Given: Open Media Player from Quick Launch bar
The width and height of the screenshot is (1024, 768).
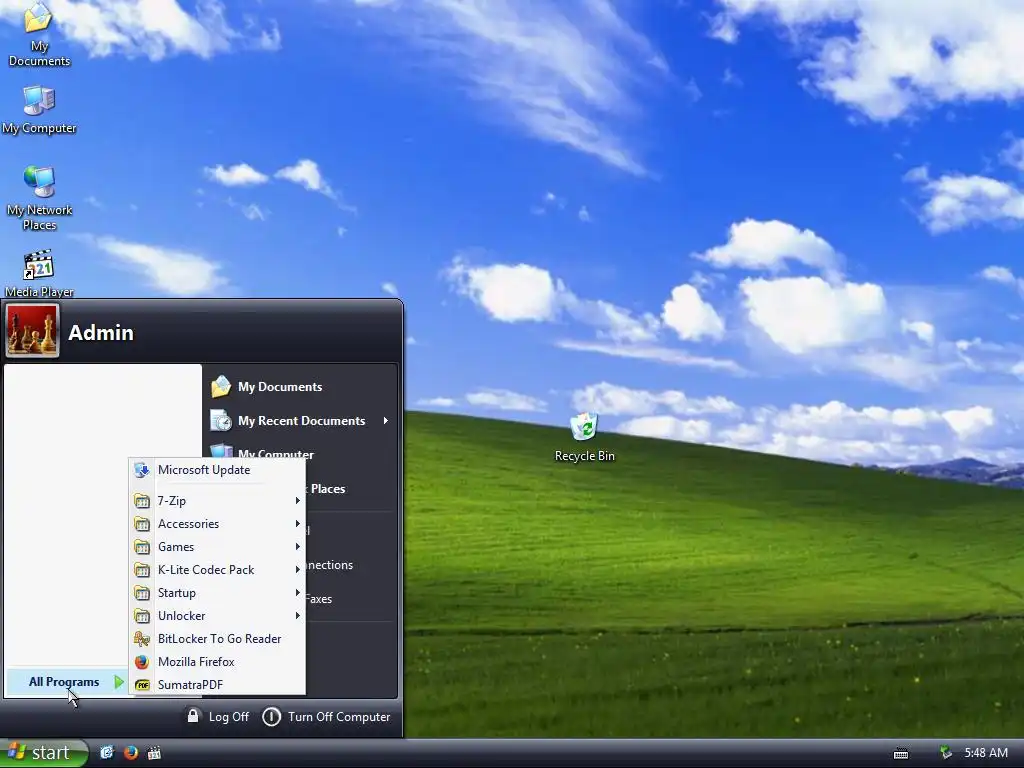Looking at the screenshot, I should (154, 753).
